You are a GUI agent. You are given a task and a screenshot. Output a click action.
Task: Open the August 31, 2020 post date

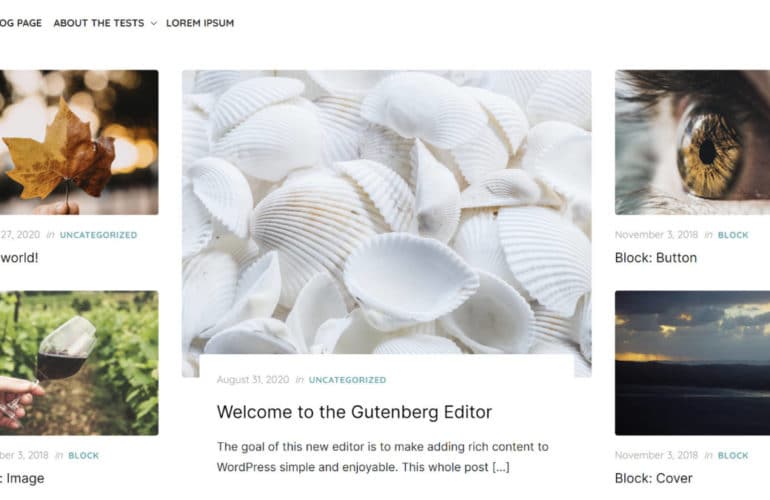tap(253, 380)
